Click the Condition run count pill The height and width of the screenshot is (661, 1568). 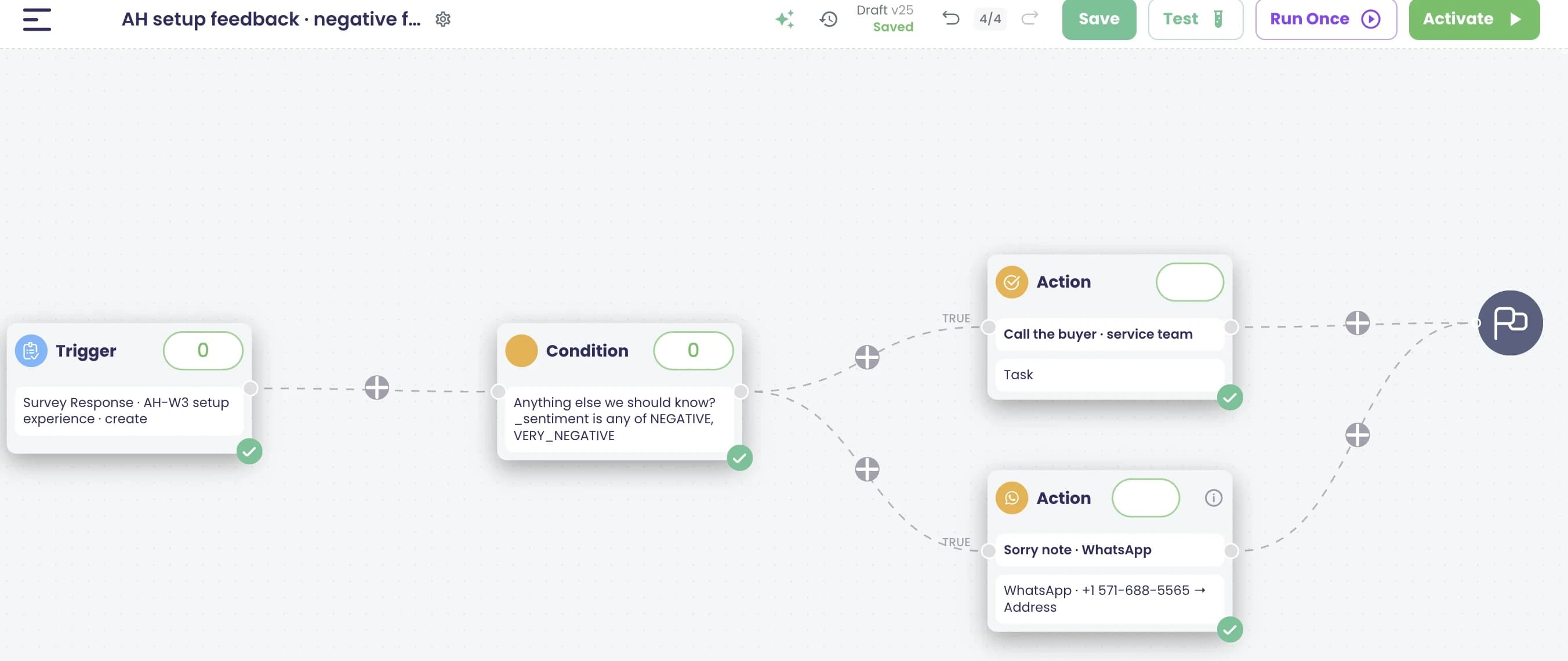point(693,351)
